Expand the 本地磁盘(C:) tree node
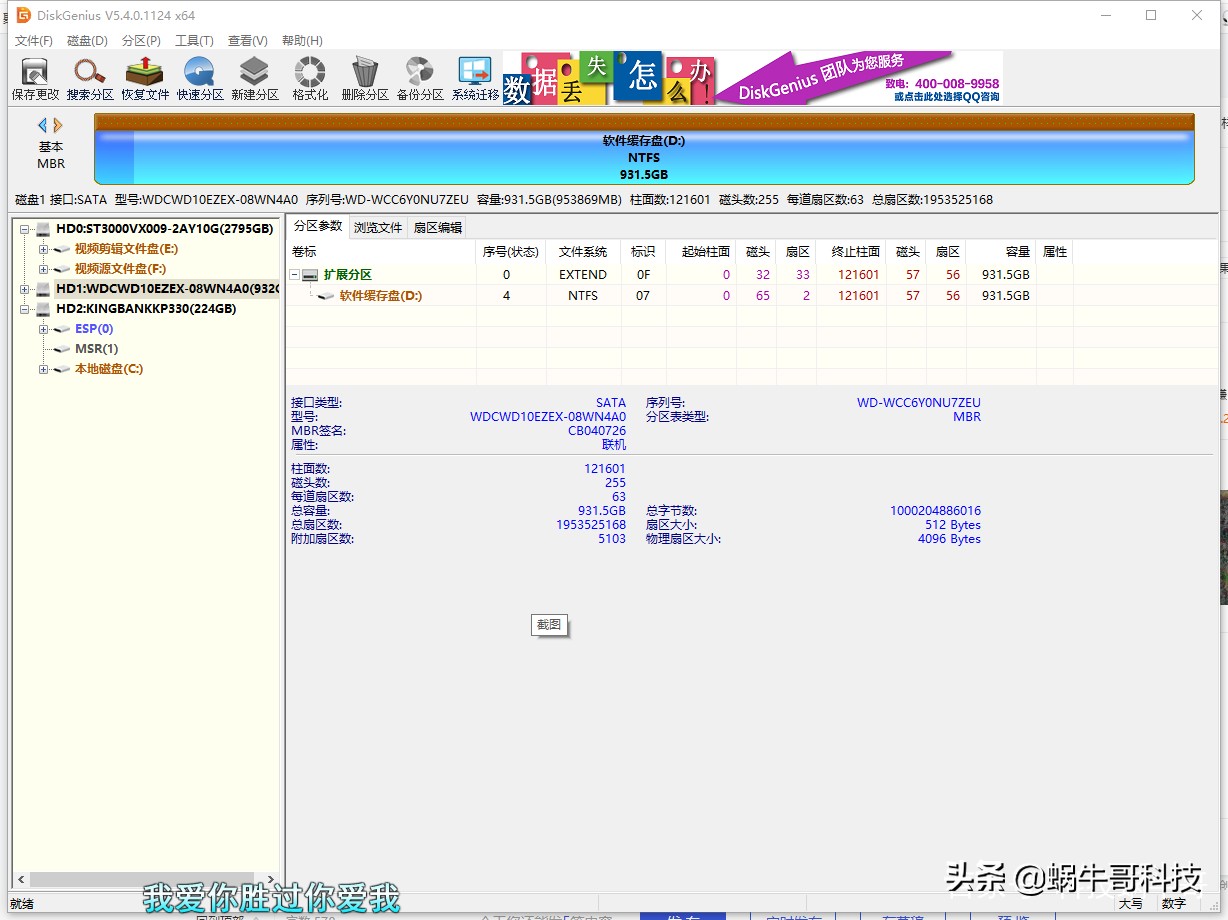The width and height of the screenshot is (1228, 920). pos(43,369)
